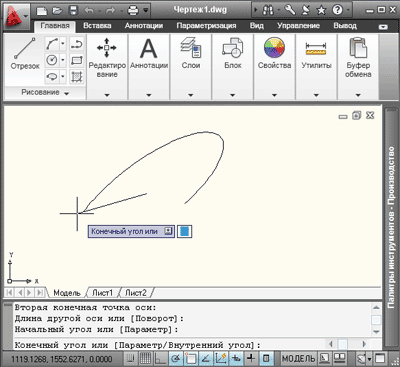Redo the last undone action
400x367 pixels.
[110, 10]
